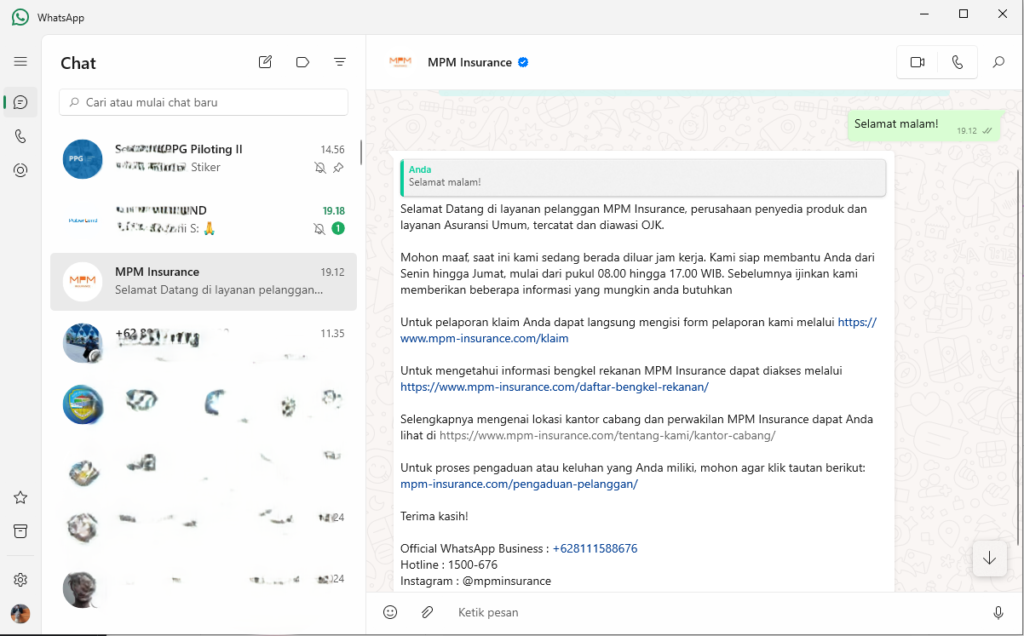Open the Status updates tab

point(20,170)
